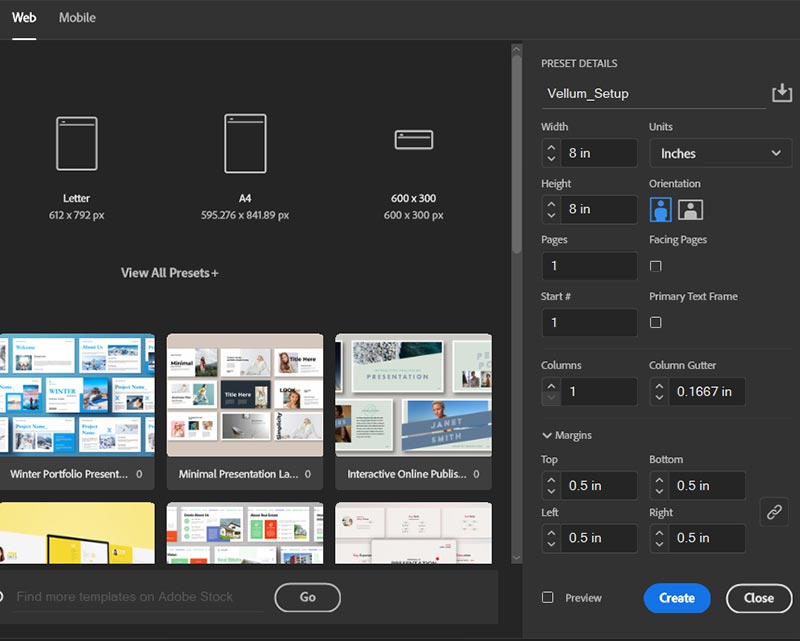
Task: Switch to the Mobile tab
Action: pyautogui.click(x=78, y=18)
